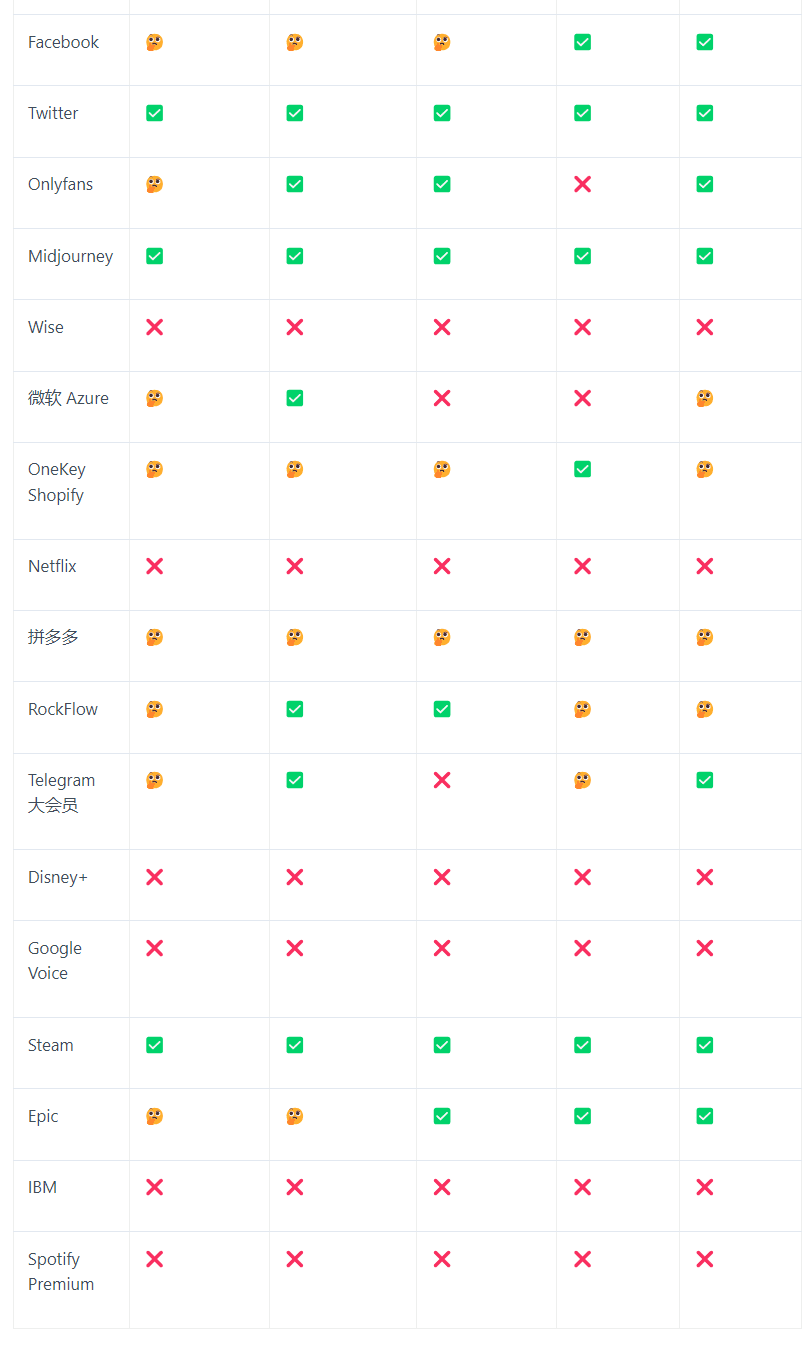The image size is (808, 1347).
Task: Select the rightmost green checkmark in the Facebook row
Action: pos(704,42)
